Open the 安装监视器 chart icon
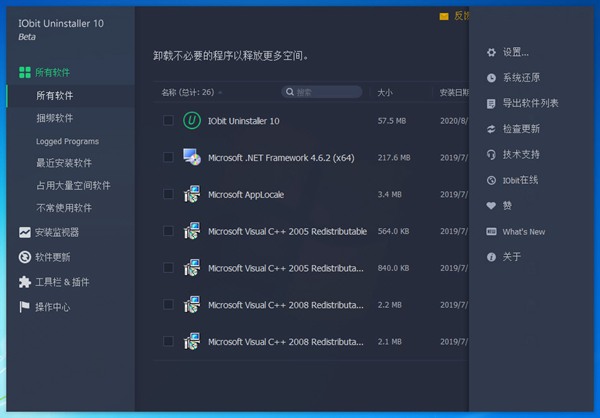 click(25, 232)
